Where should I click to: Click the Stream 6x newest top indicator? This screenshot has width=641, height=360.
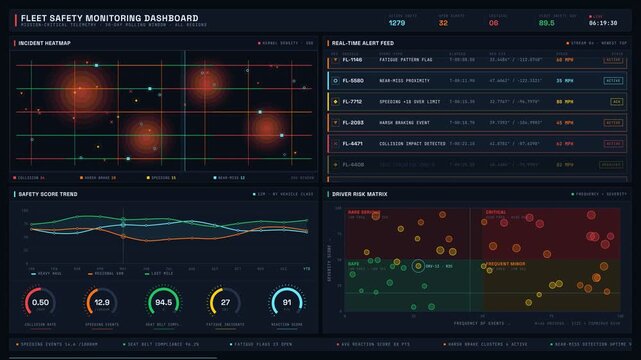tap(596, 43)
